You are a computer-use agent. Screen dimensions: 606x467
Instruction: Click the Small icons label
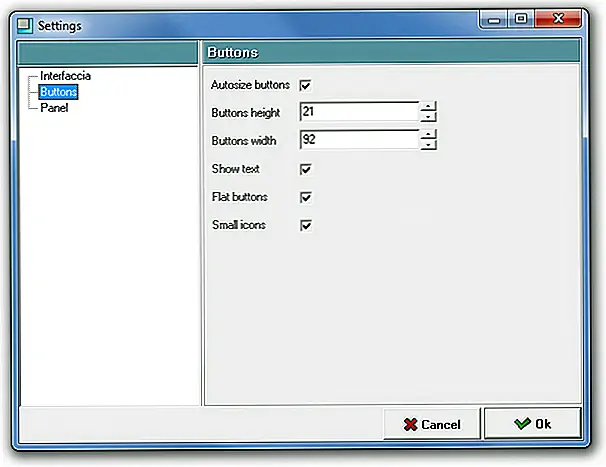[x=239, y=225]
